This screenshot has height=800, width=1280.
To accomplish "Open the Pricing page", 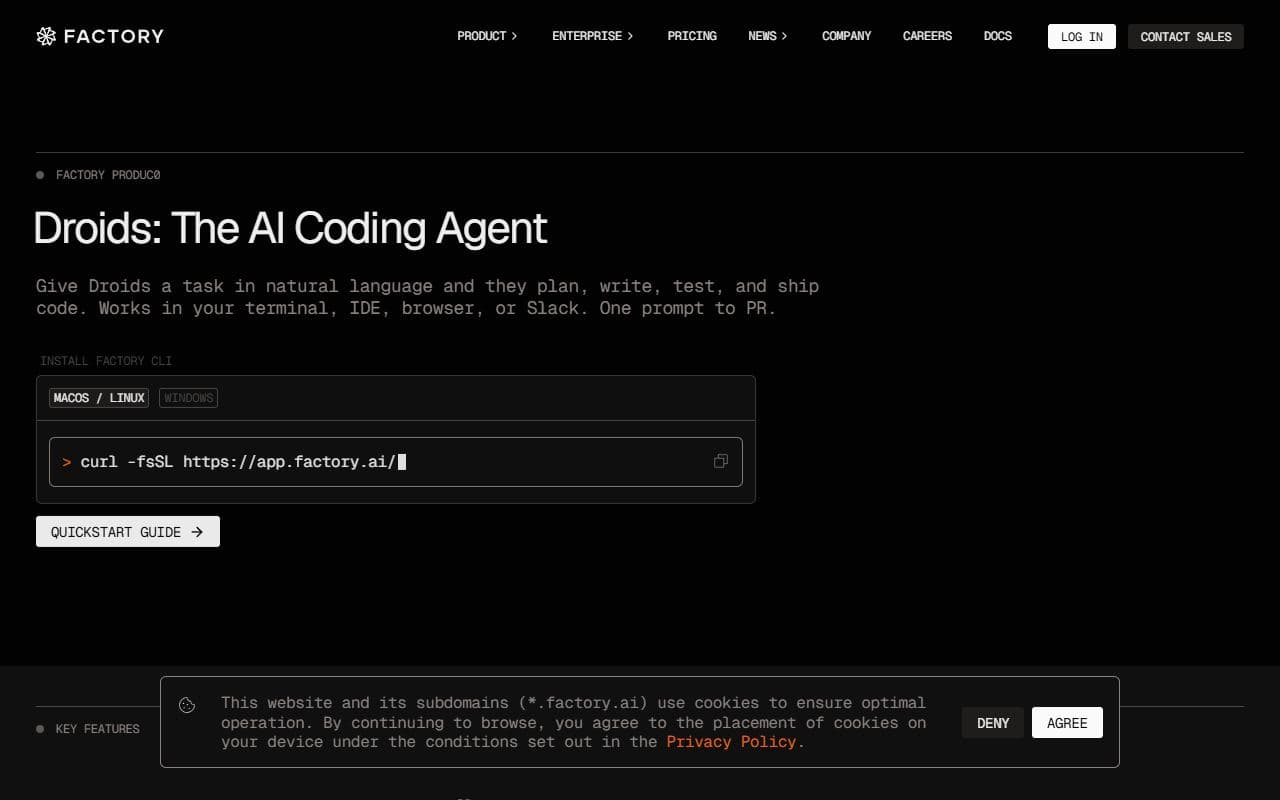I will click(x=692, y=36).
